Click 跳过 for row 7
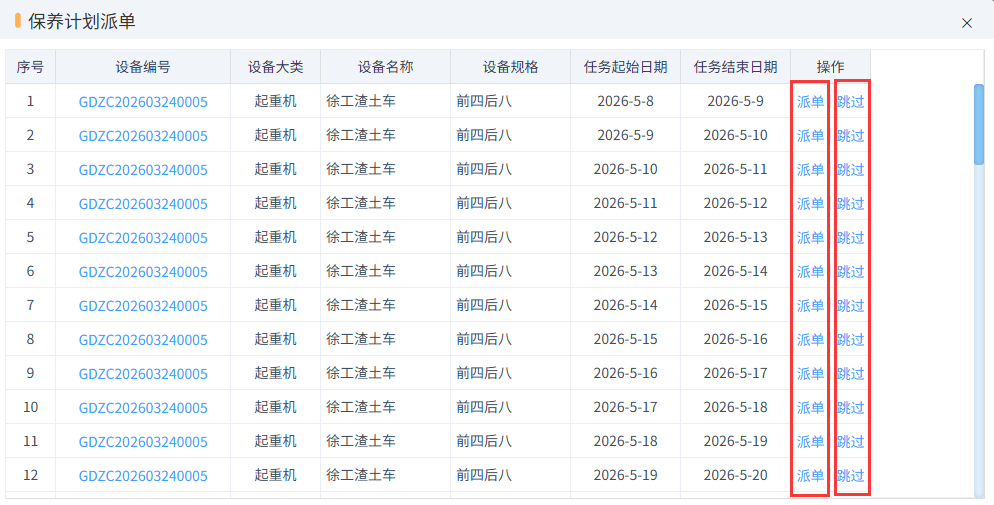The height and width of the screenshot is (505, 994). pyautogui.click(x=851, y=305)
